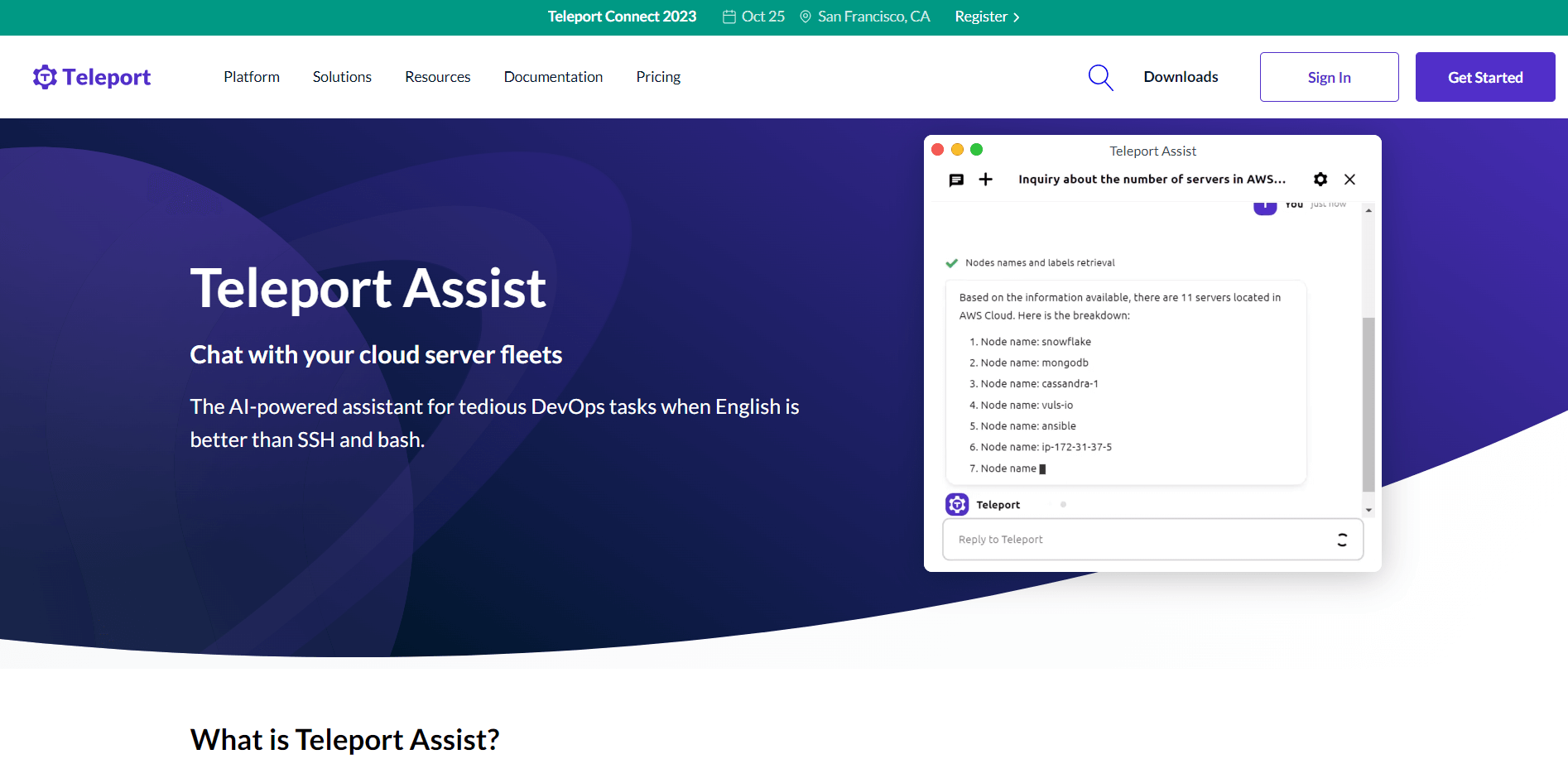Viewport: 1568px width, 759px height.
Task: Open the Resources dropdown
Action: pos(437,76)
